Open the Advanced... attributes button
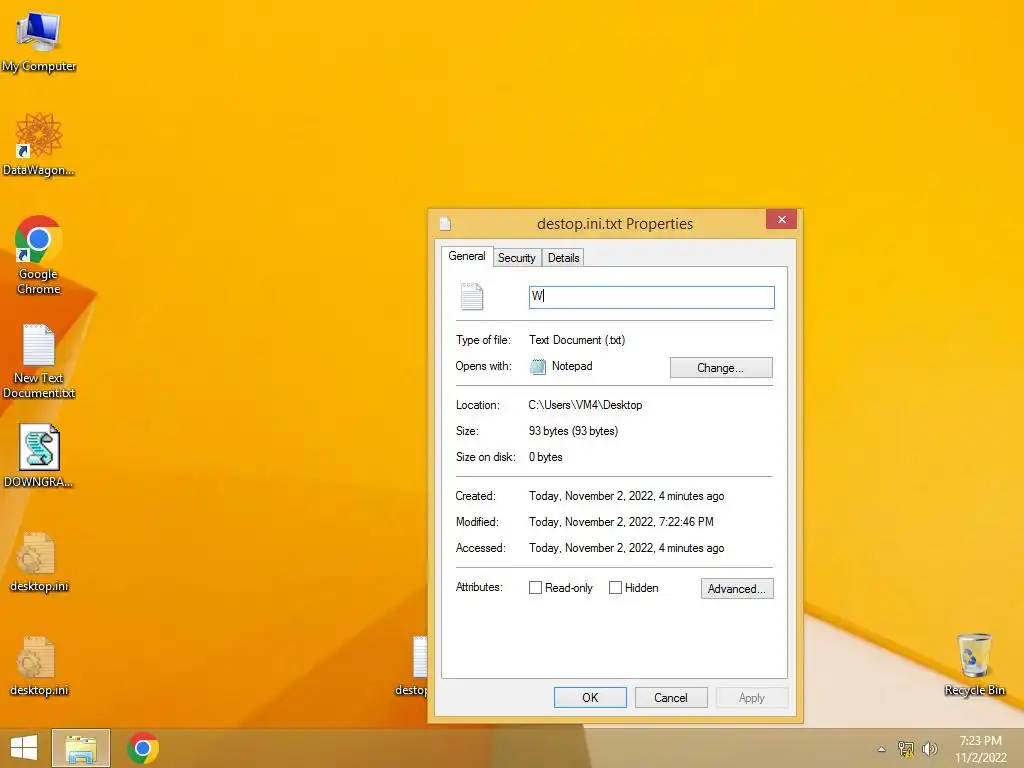The height and width of the screenshot is (768, 1024). (x=737, y=588)
